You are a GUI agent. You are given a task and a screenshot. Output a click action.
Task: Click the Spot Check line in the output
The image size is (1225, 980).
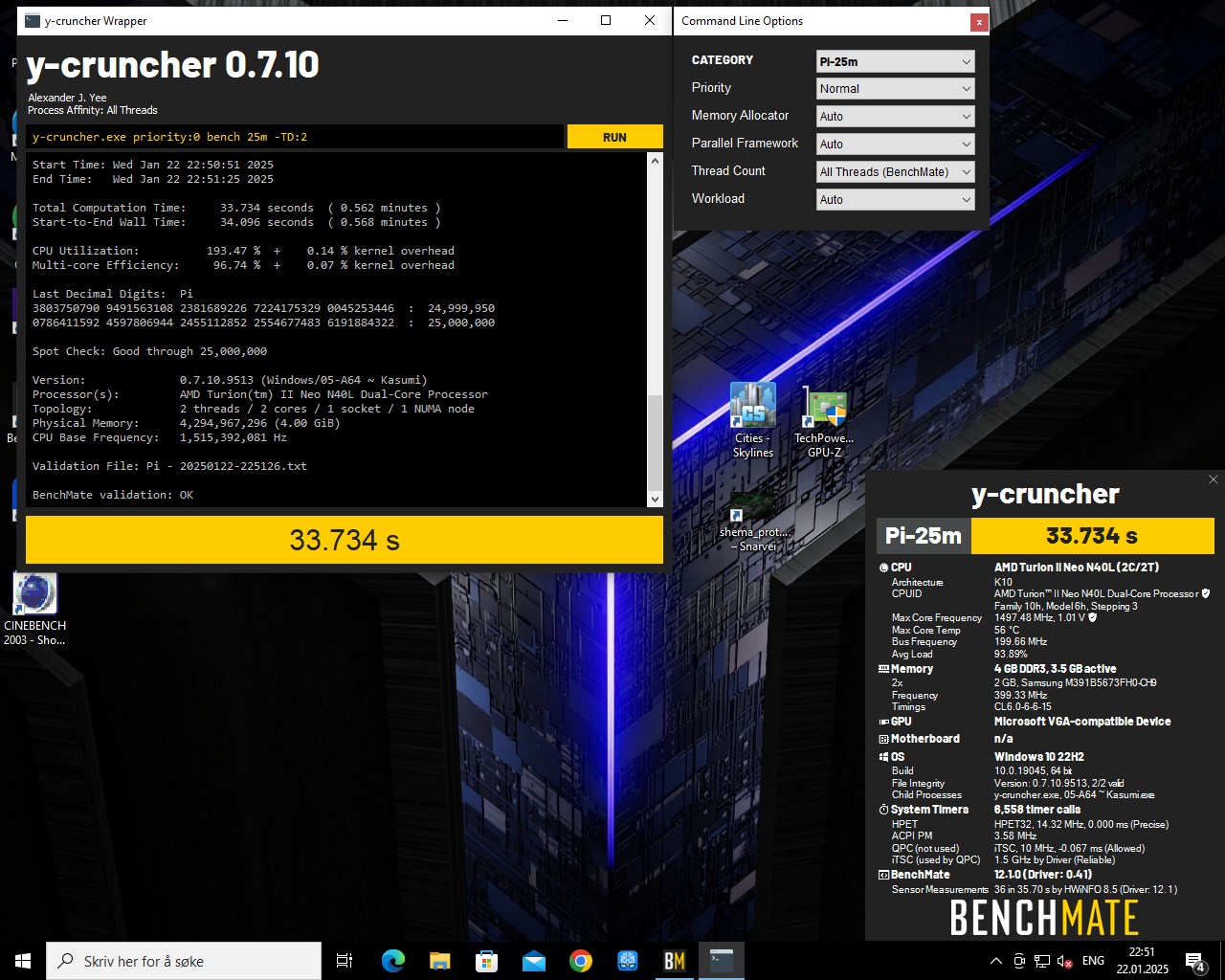[x=149, y=351]
